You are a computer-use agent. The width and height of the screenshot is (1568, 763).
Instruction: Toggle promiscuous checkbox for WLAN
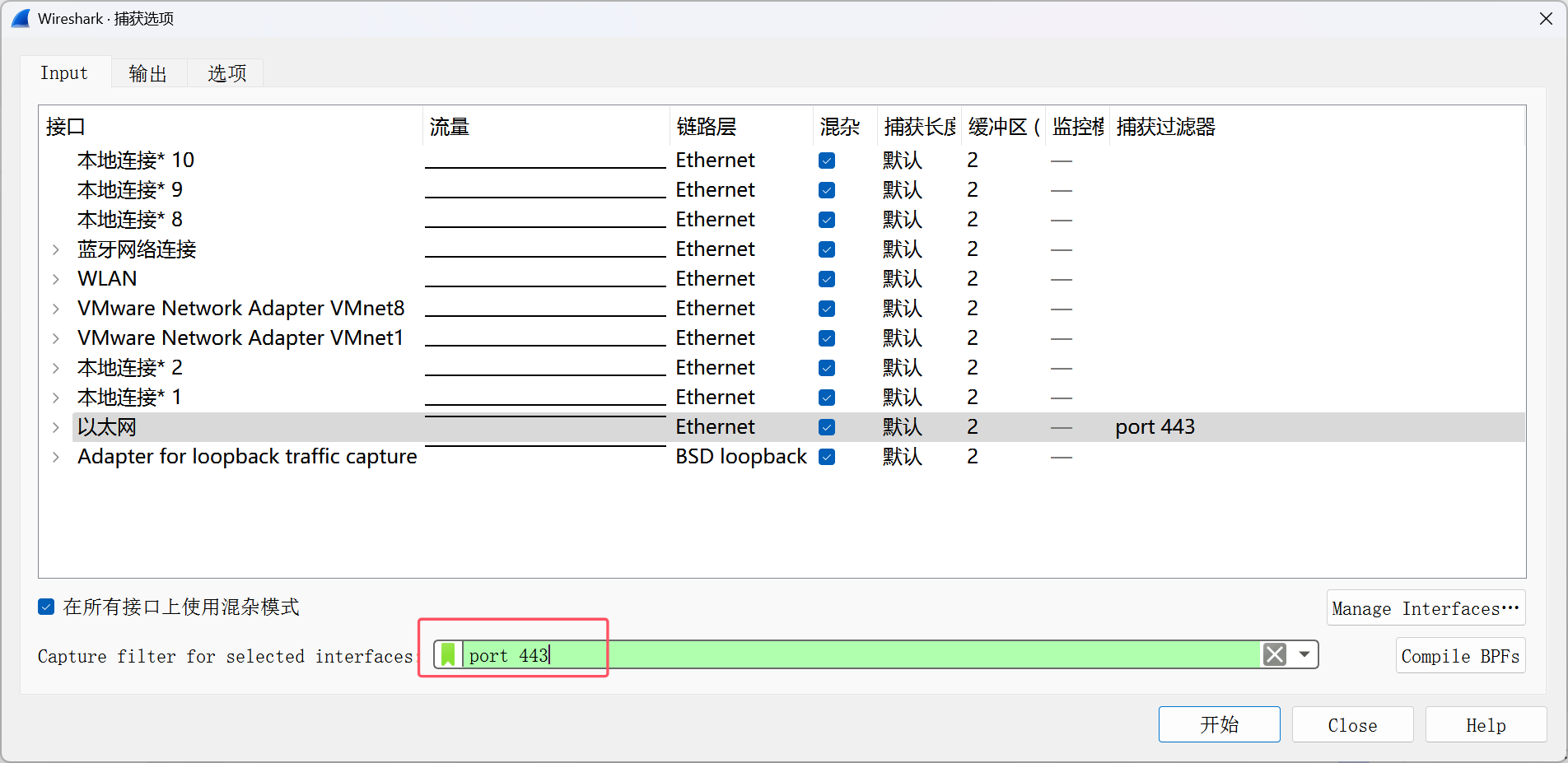pyautogui.click(x=827, y=279)
